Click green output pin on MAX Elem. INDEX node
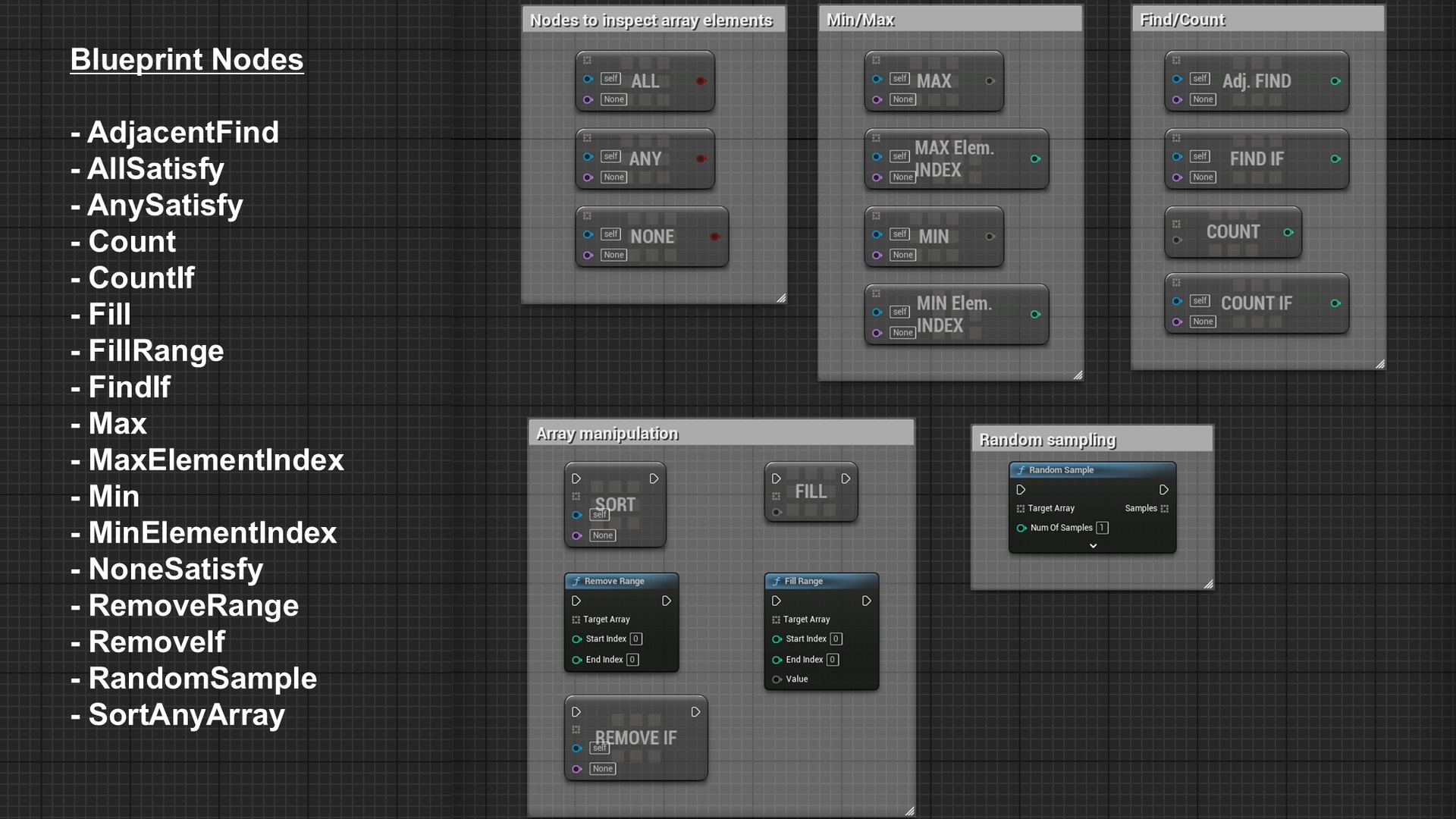 [x=1035, y=158]
